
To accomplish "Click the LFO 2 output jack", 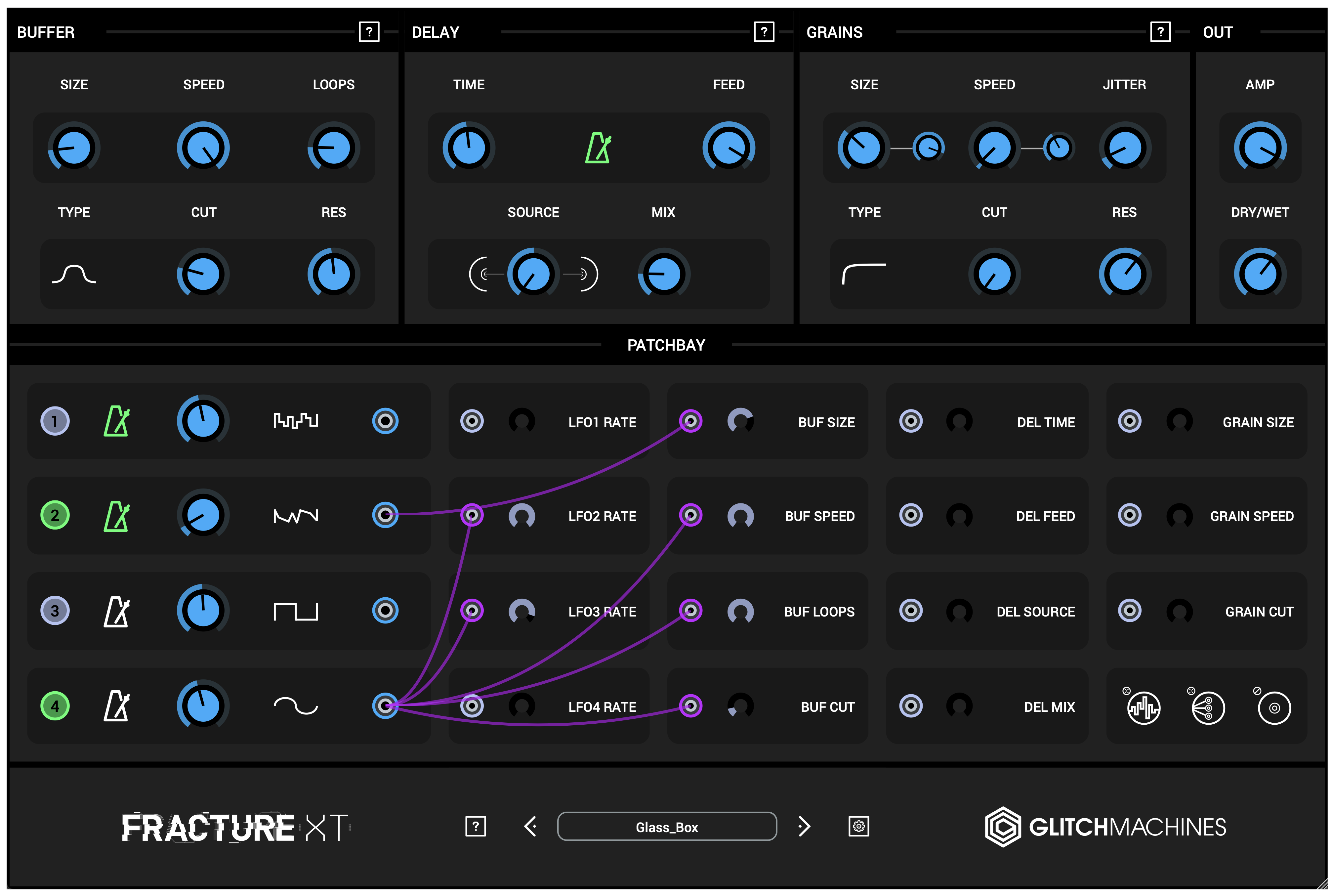I will click(385, 515).
